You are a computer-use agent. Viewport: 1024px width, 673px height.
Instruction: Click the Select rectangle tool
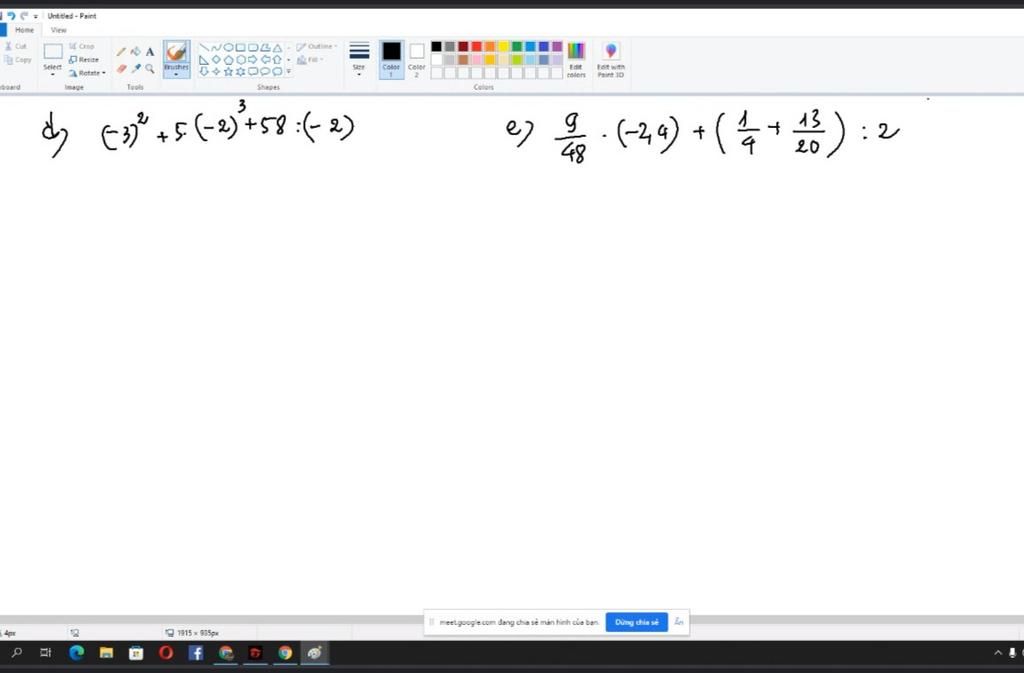[53, 52]
